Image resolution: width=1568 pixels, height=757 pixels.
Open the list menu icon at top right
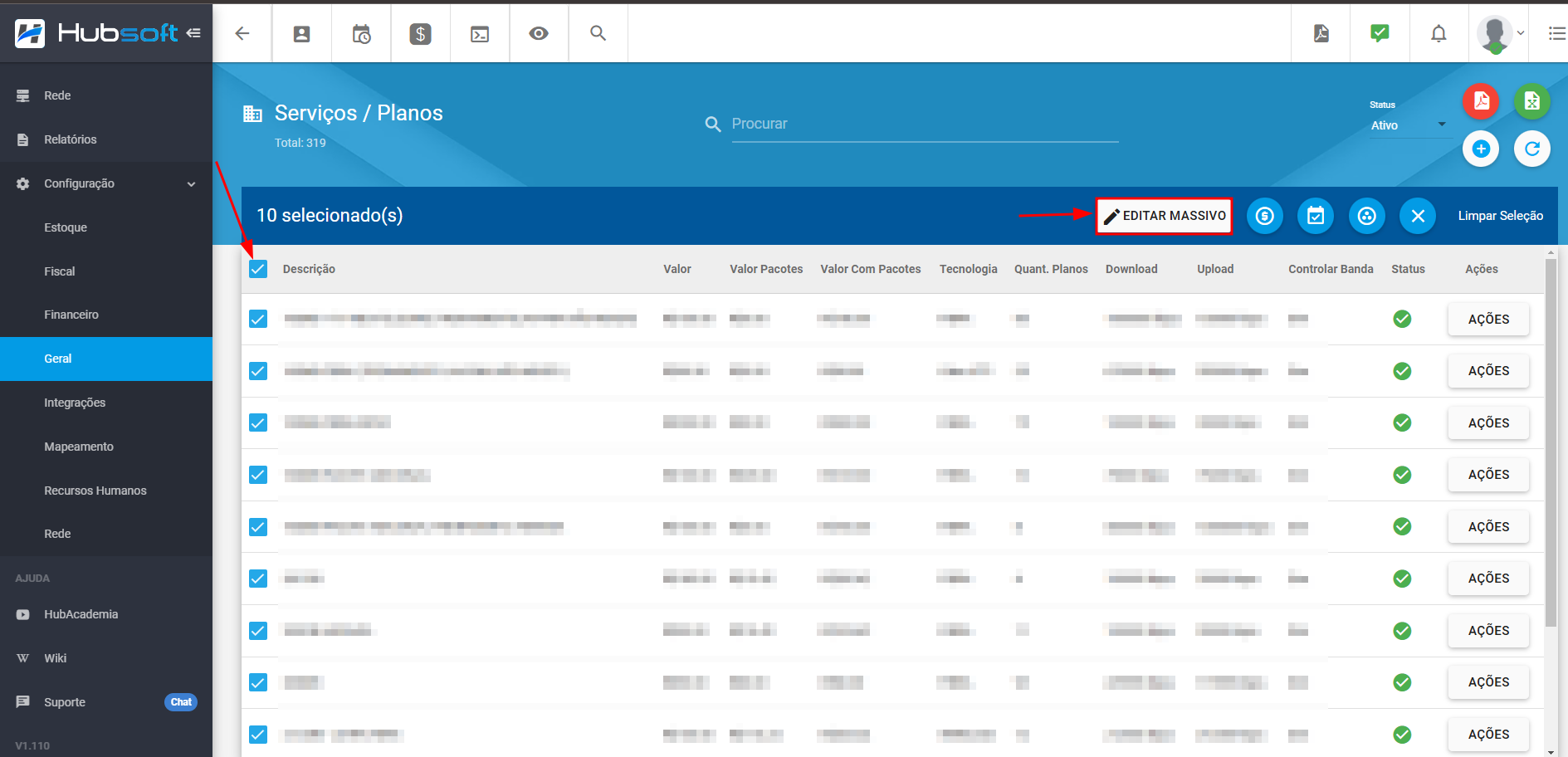click(1557, 33)
